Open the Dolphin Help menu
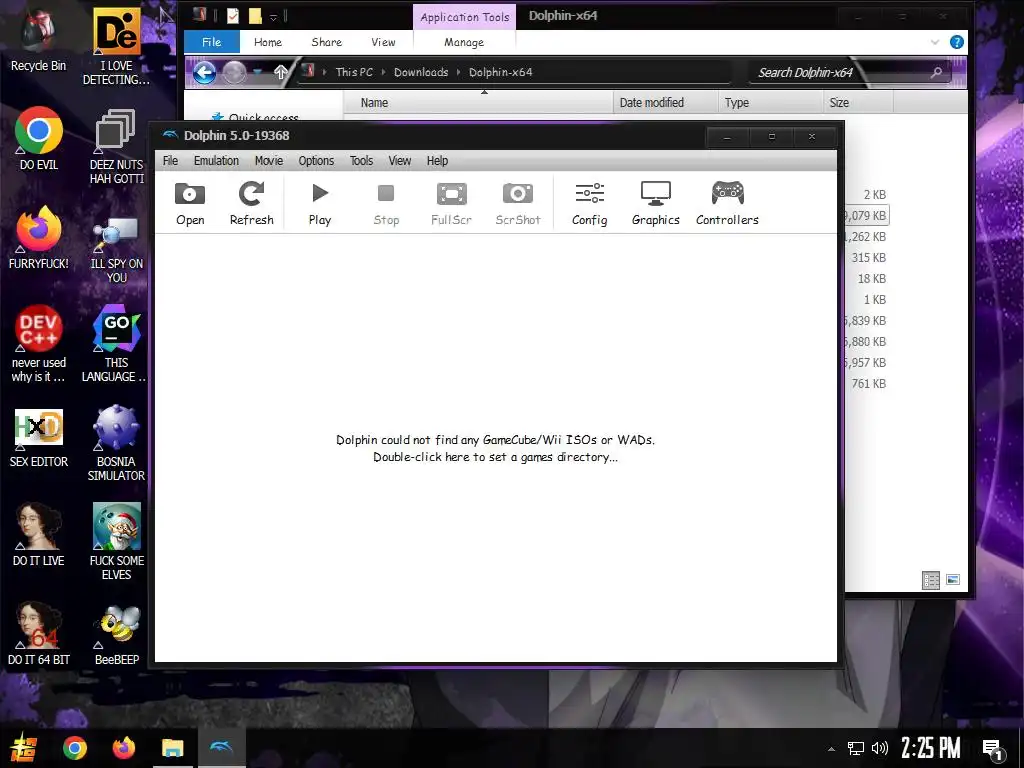Viewport: 1024px width, 768px height. [437, 161]
